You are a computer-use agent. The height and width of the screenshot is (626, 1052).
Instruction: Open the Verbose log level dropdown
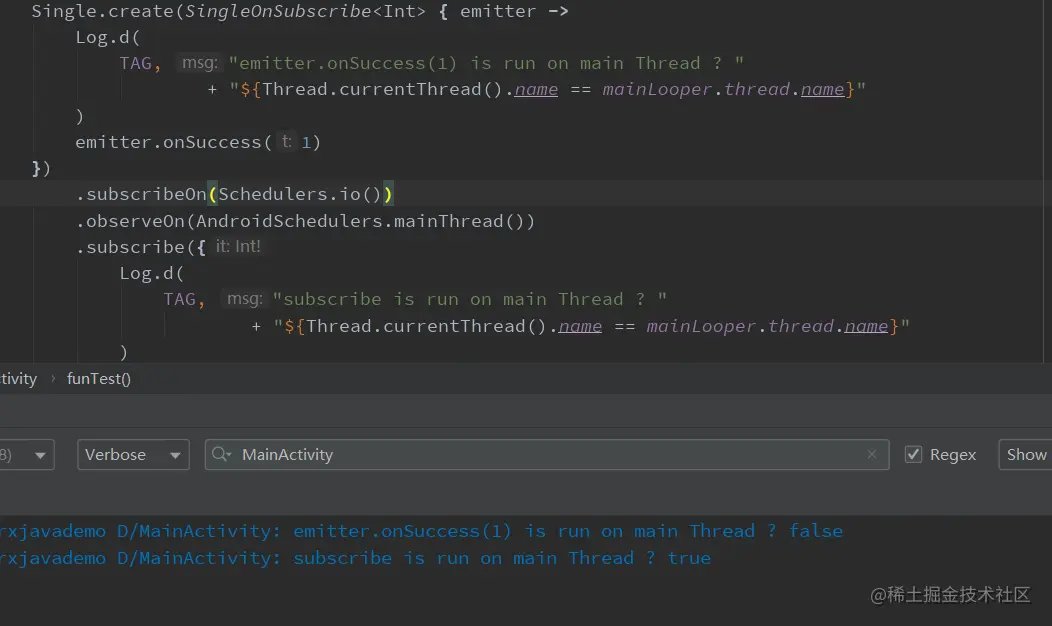tap(133, 455)
